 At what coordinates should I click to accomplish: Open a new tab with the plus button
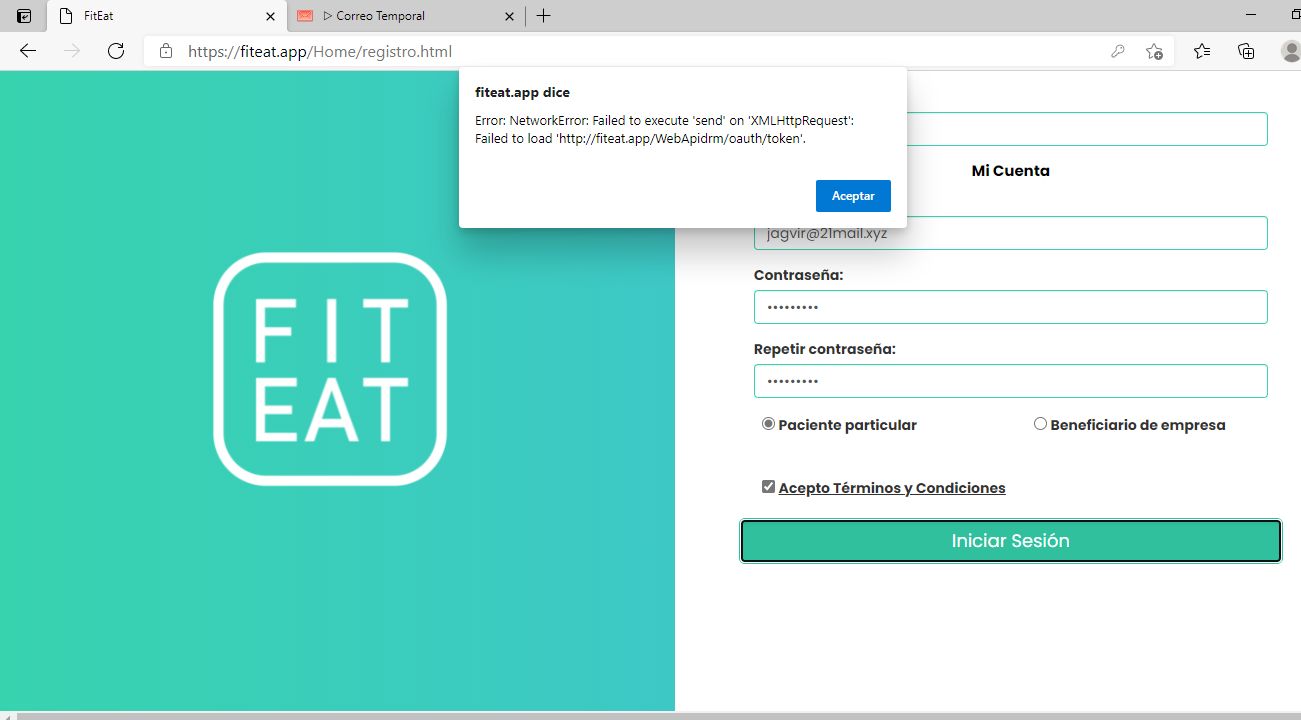[x=543, y=16]
